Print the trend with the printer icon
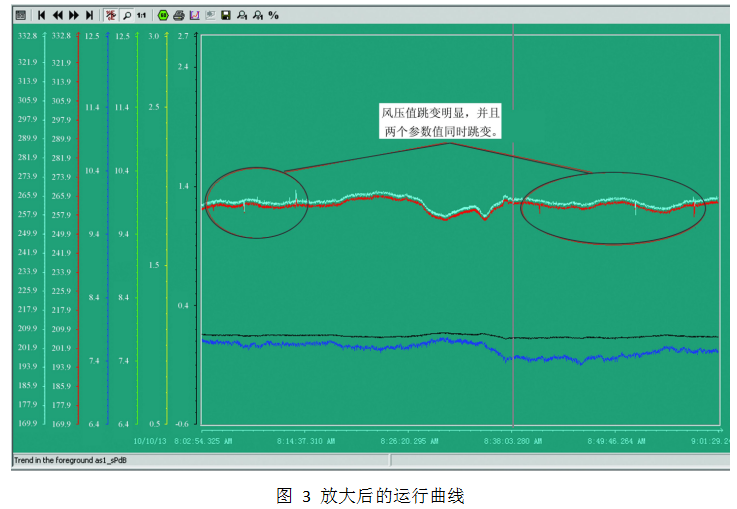737x509 pixels. pos(178,15)
